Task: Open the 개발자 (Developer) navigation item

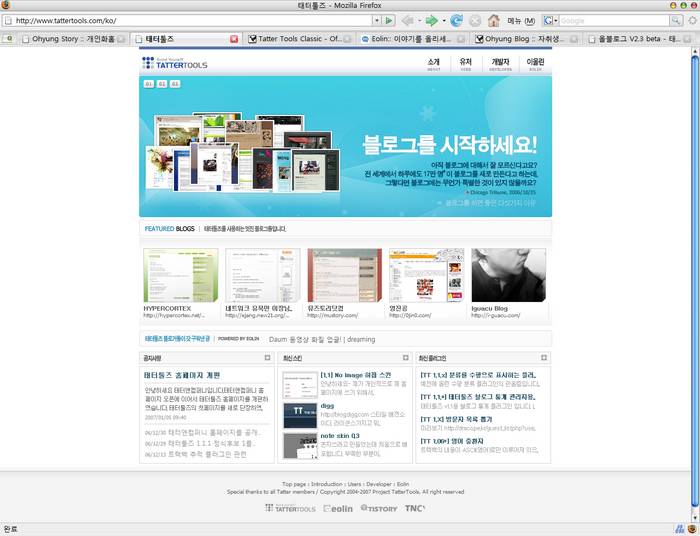Action: coord(500,64)
